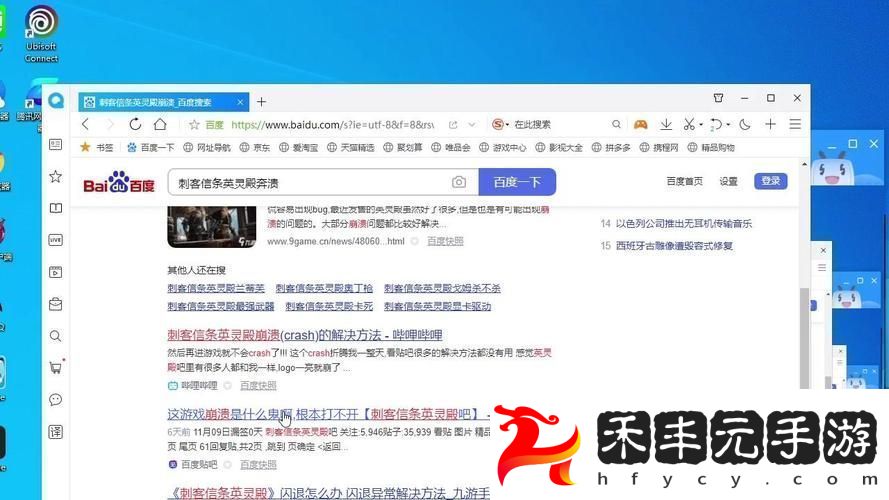889x500 pixels.
Task: Open the browser hamburger menu
Action: (795, 124)
